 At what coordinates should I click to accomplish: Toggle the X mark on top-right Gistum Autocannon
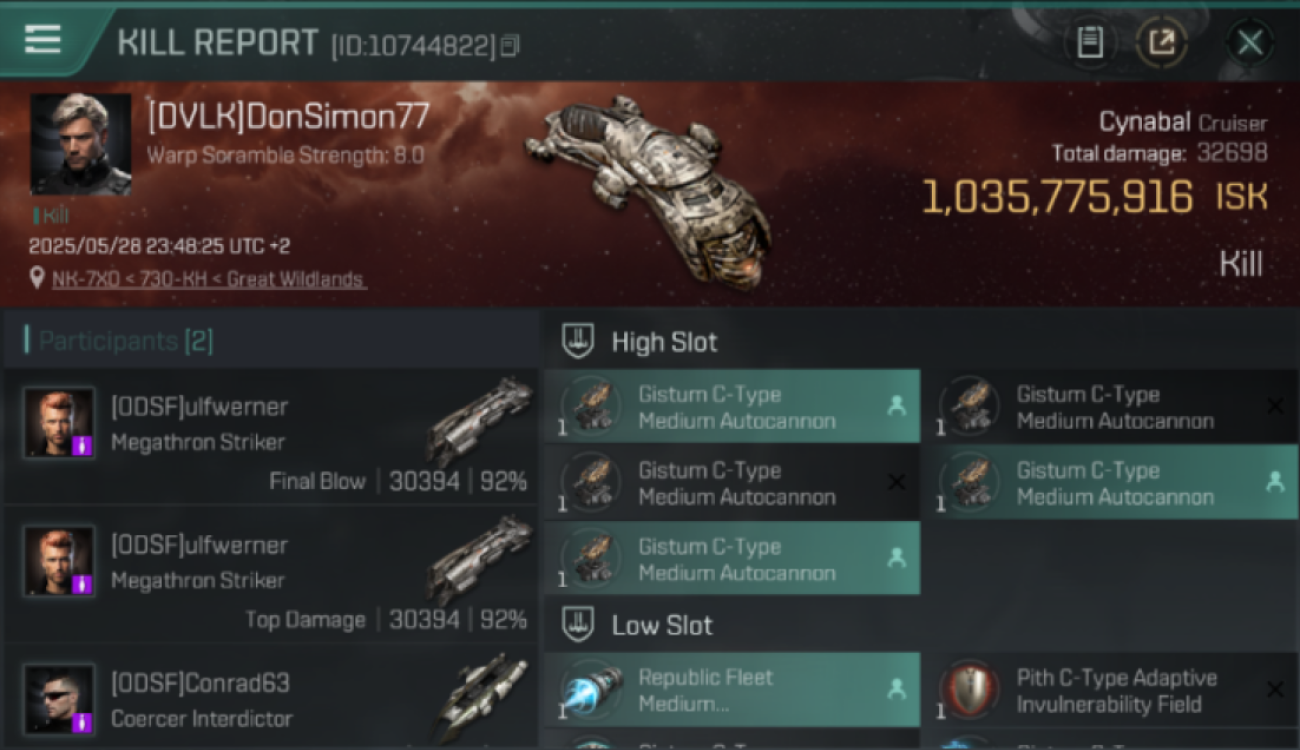click(1274, 405)
